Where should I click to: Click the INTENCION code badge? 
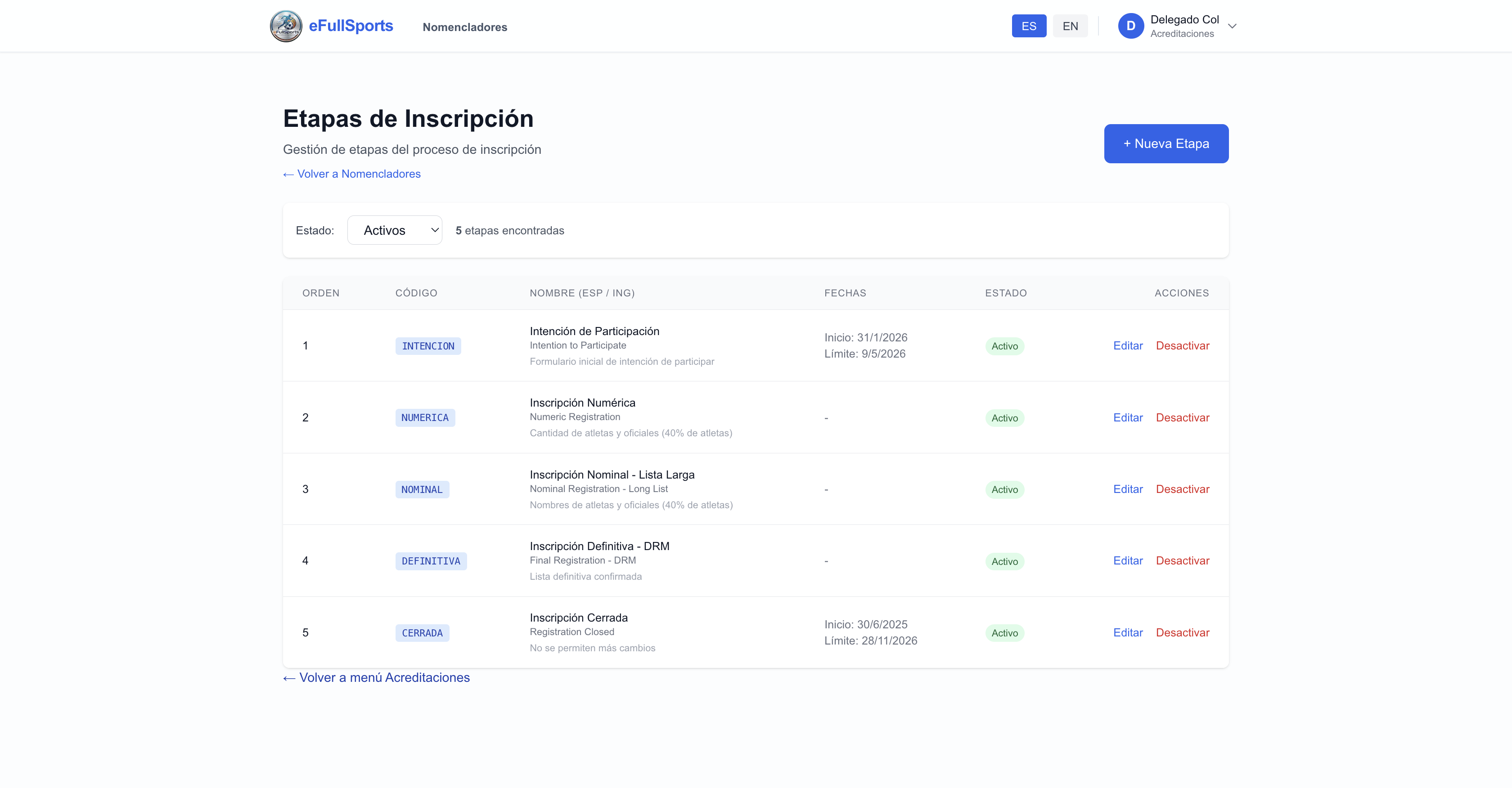(428, 346)
